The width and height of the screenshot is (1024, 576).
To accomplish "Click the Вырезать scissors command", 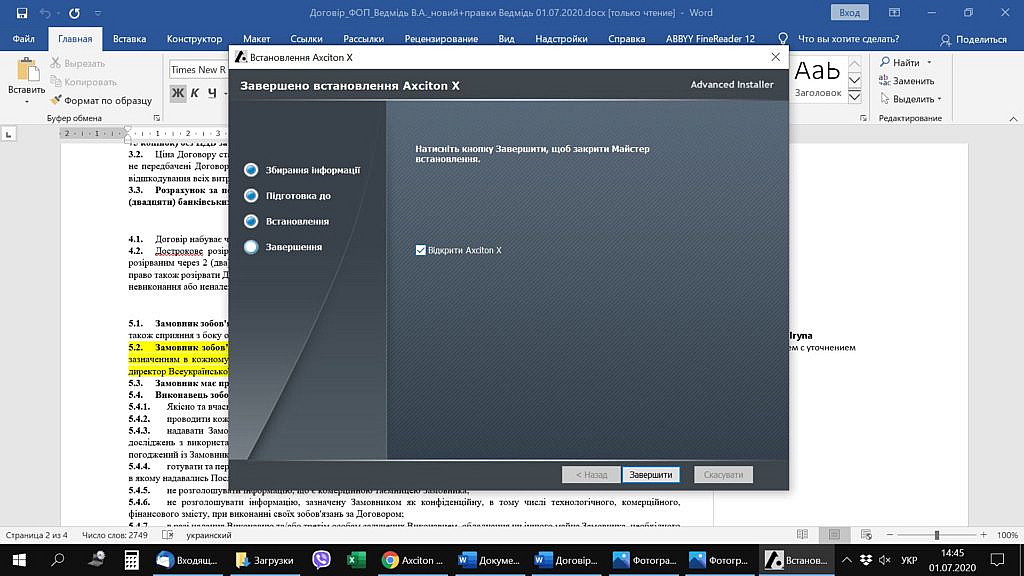I will click(x=78, y=63).
